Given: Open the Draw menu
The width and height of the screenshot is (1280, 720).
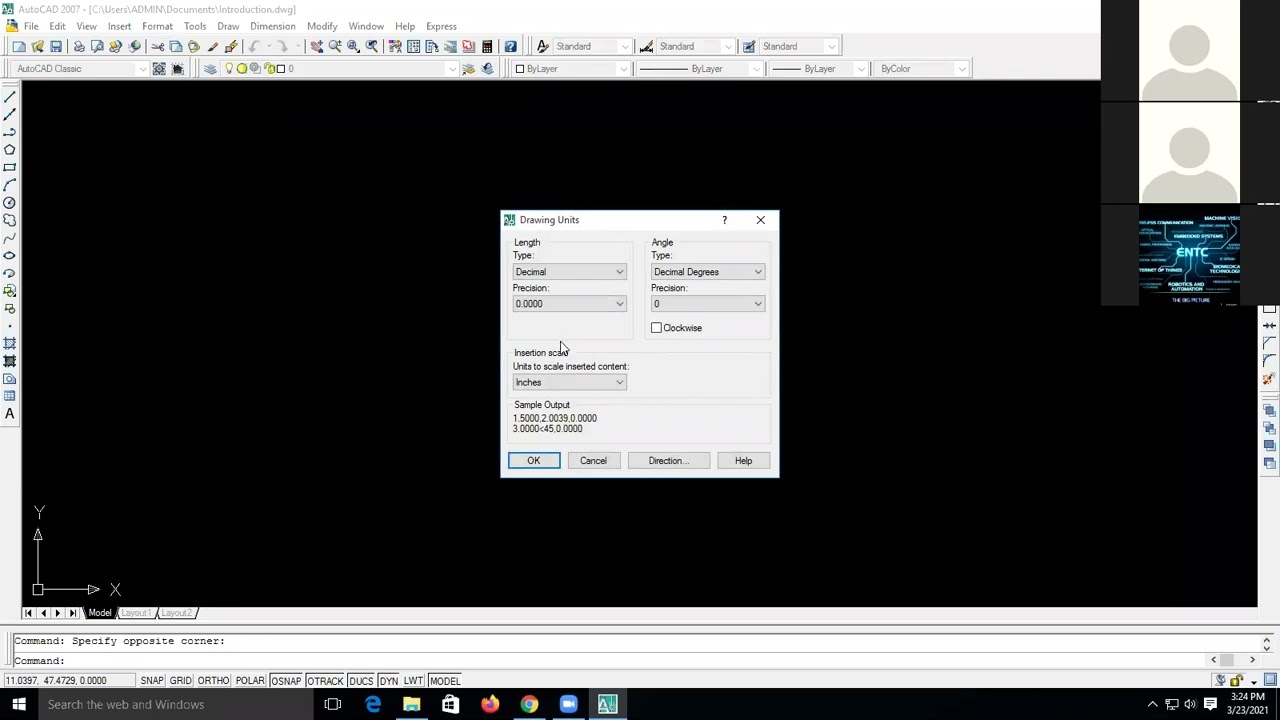Looking at the screenshot, I should tap(228, 26).
